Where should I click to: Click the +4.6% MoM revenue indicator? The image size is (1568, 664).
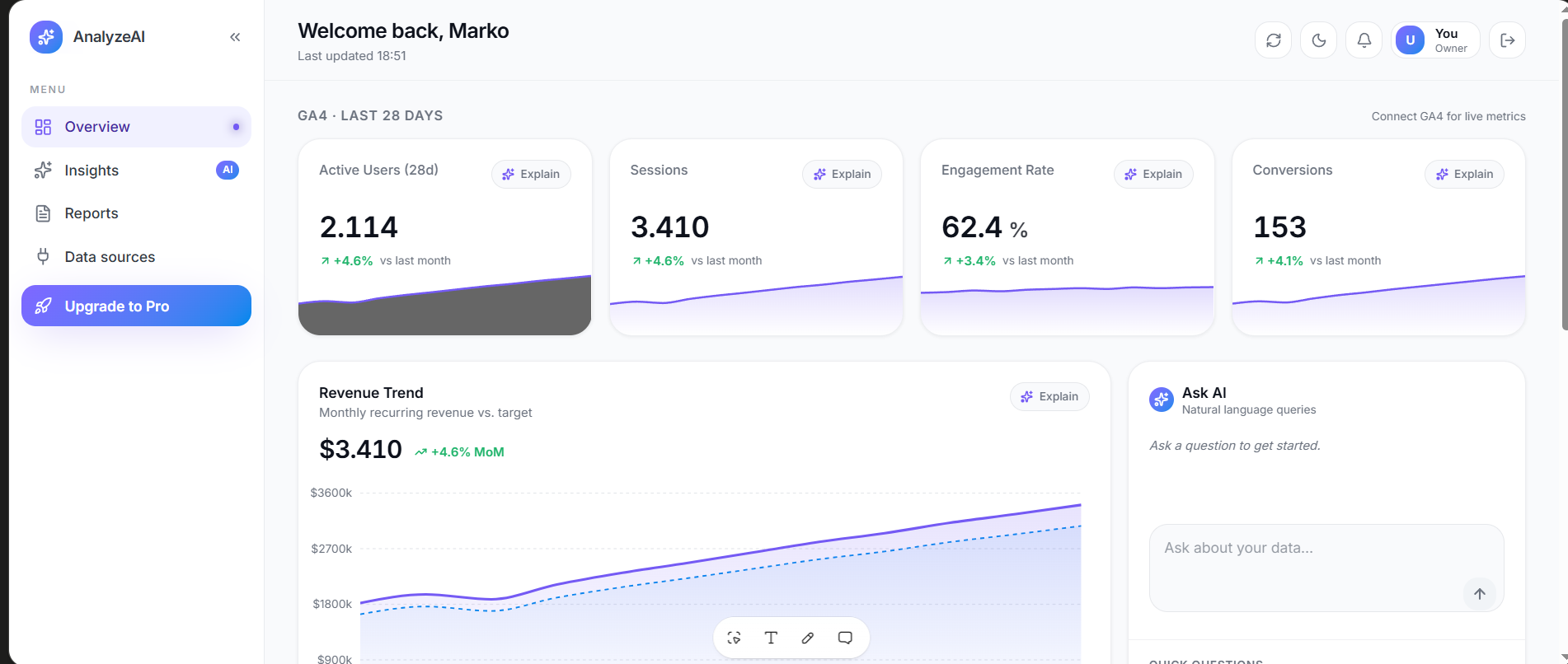coord(459,451)
